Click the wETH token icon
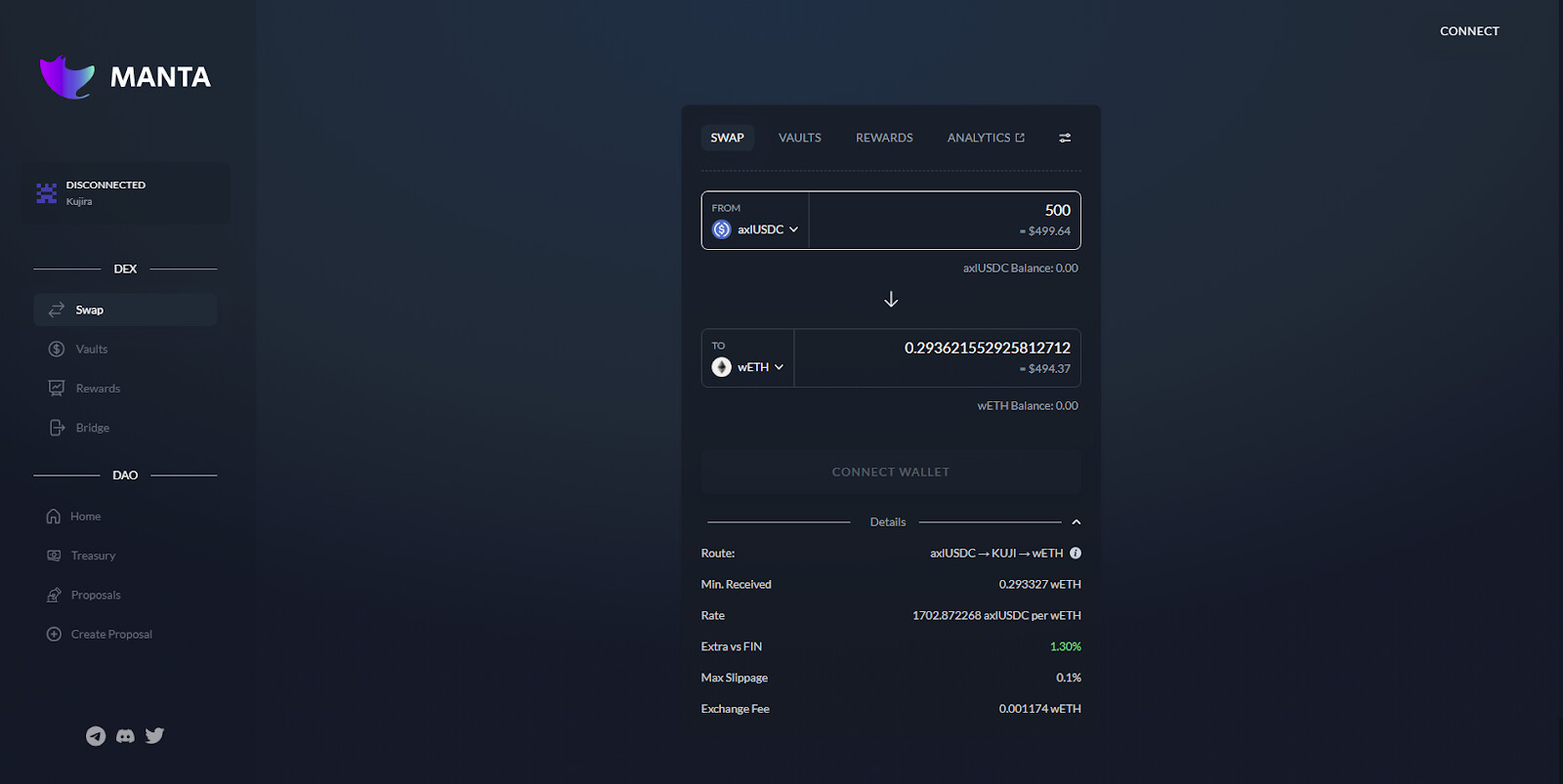The height and width of the screenshot is (784, 1563). 722,367
